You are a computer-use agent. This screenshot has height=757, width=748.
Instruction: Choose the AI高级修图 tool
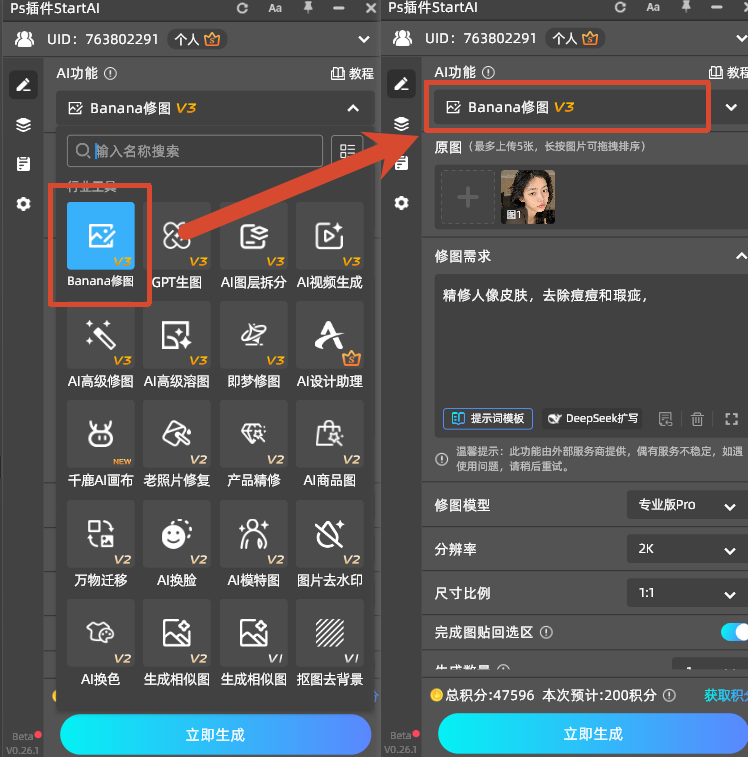(100, 335)
